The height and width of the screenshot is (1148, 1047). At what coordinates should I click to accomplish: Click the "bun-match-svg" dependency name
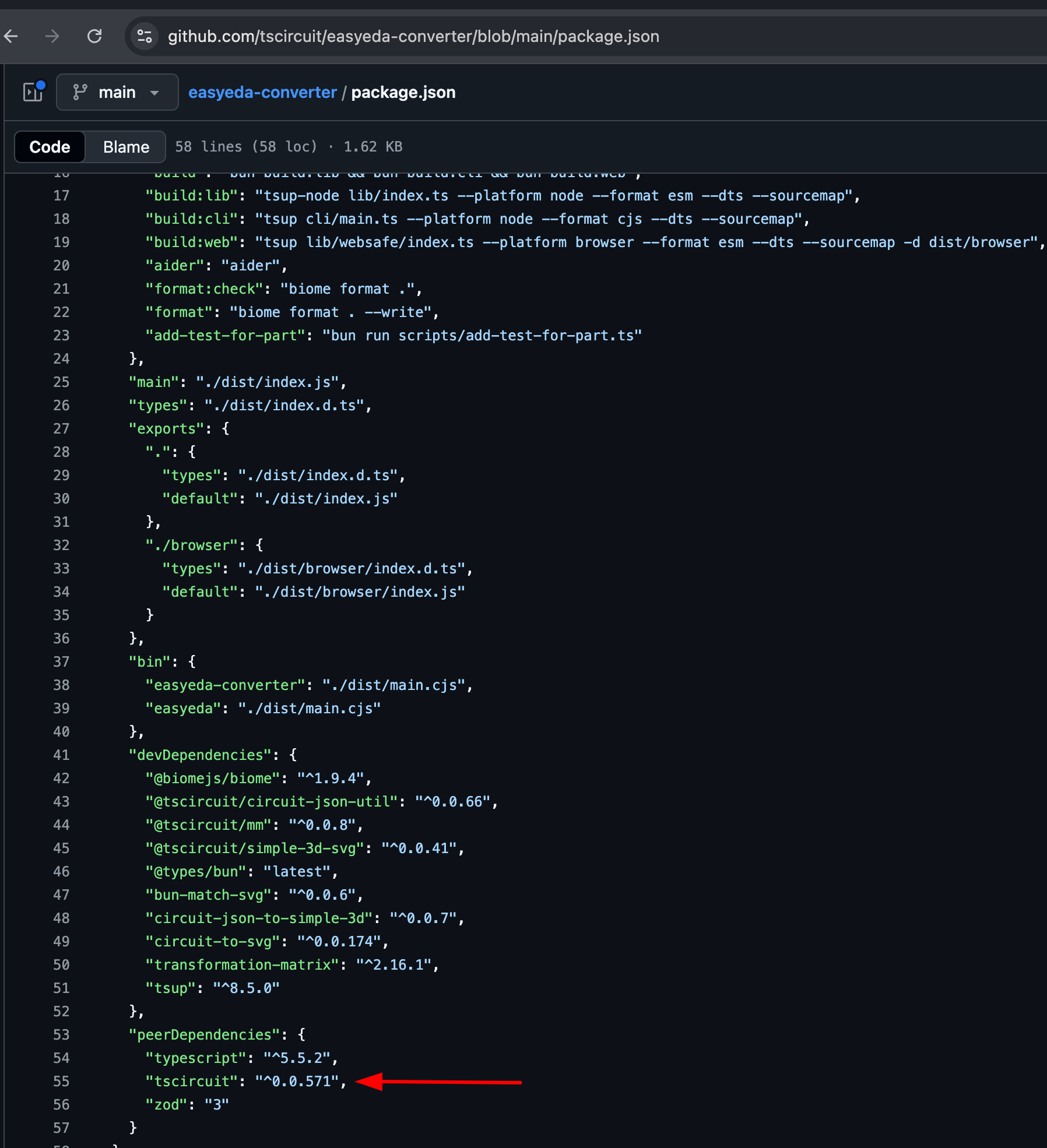point(209,895)
